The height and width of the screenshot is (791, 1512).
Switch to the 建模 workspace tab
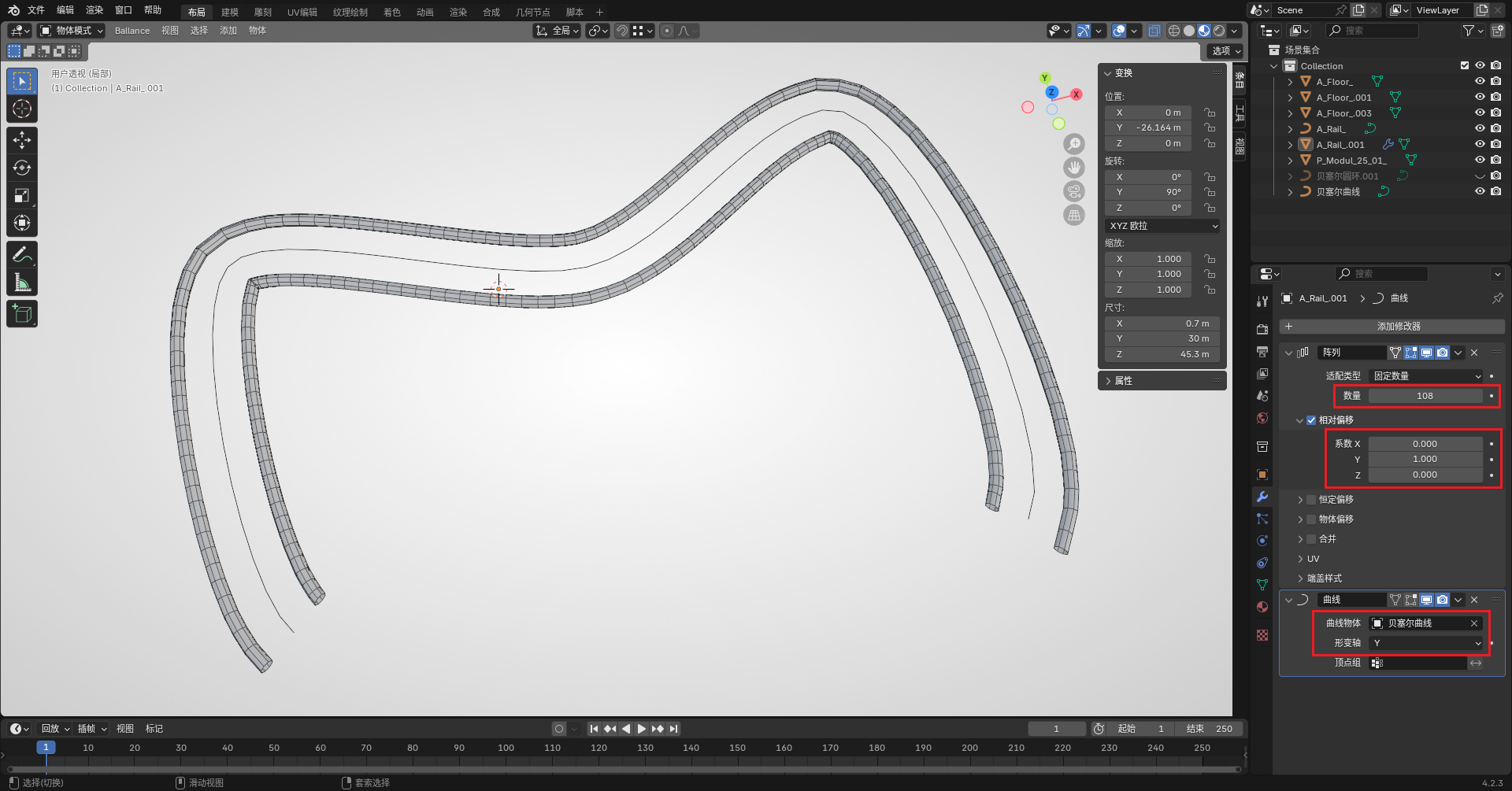click(230, 12)
